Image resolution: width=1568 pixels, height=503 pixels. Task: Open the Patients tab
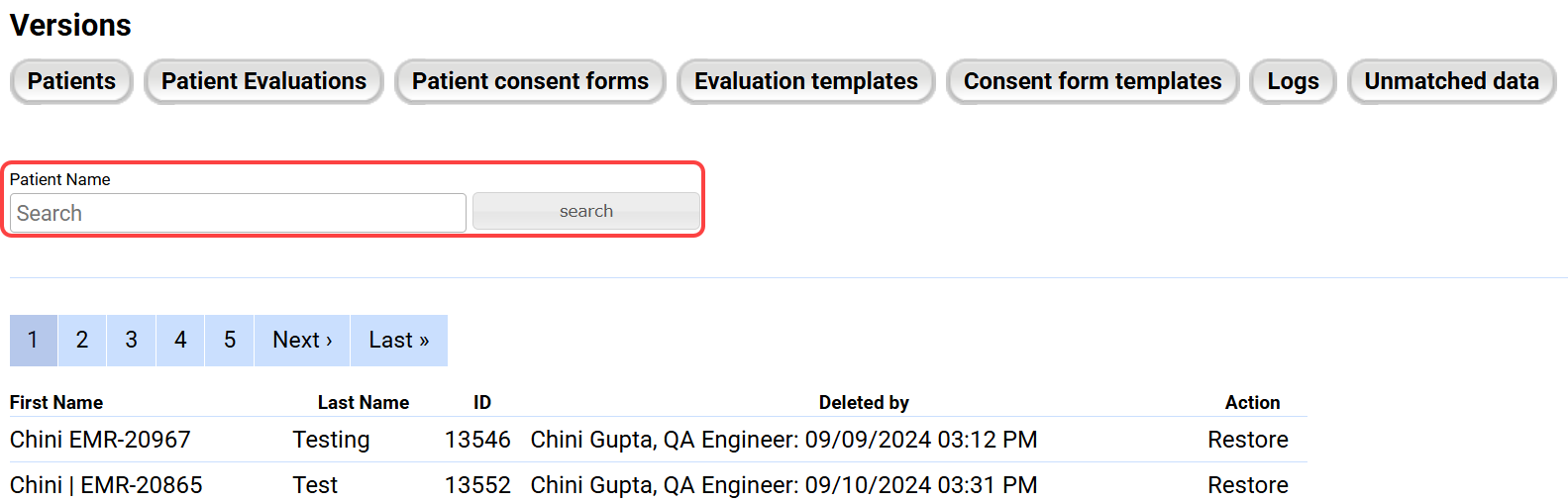71,81
